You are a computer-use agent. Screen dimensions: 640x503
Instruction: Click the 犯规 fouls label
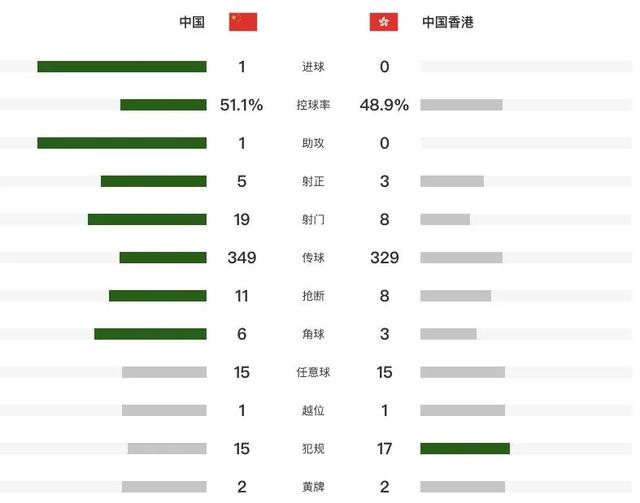click(x=313, y=449)
